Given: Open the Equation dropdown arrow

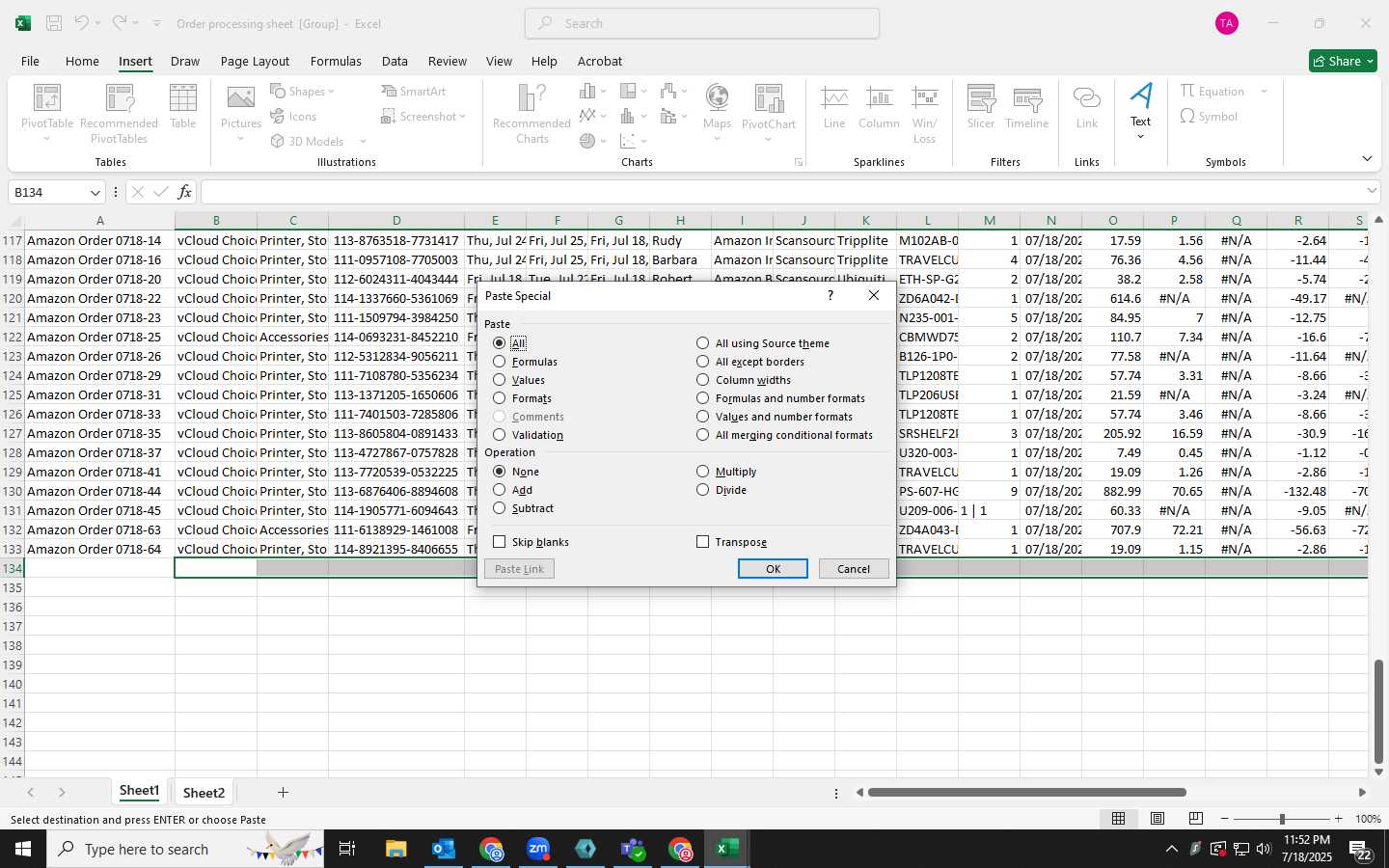Looking at the screenshot, I should (1264, 92).
